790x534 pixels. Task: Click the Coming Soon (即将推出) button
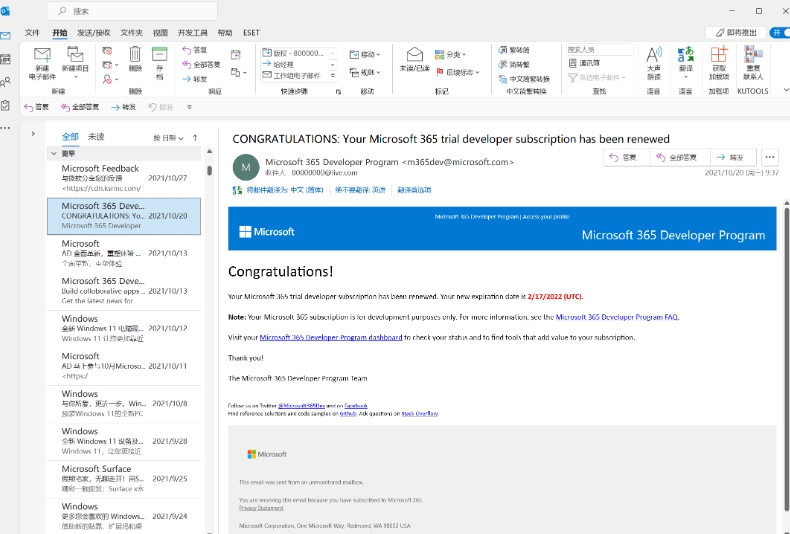pyautogui.click(x=736, y=32)
